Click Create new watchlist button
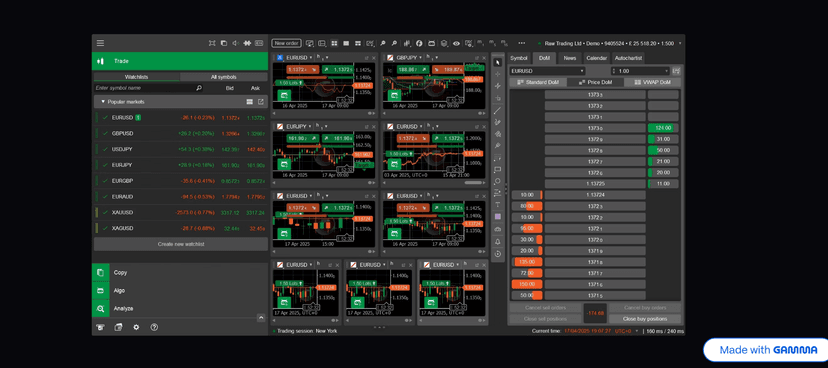The width and height of the screenshot is (828, 368). tap(181, 244)
